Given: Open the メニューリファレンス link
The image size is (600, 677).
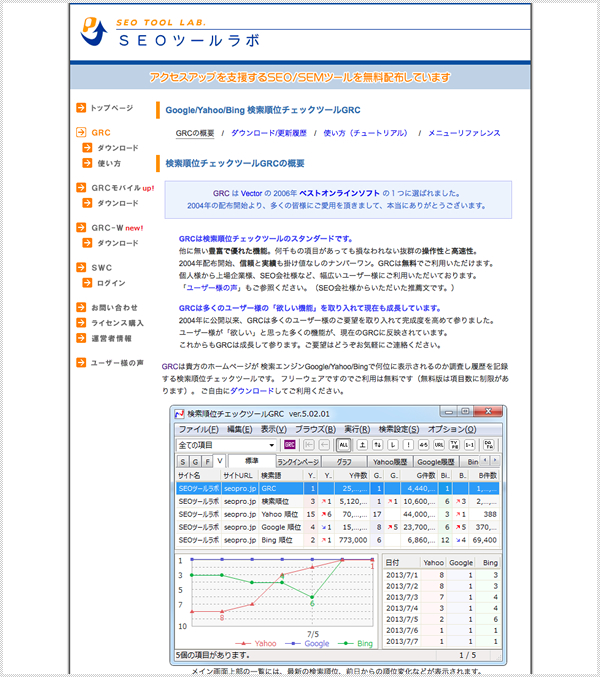Looking at the screenshot, I should (x=464, y=133).
